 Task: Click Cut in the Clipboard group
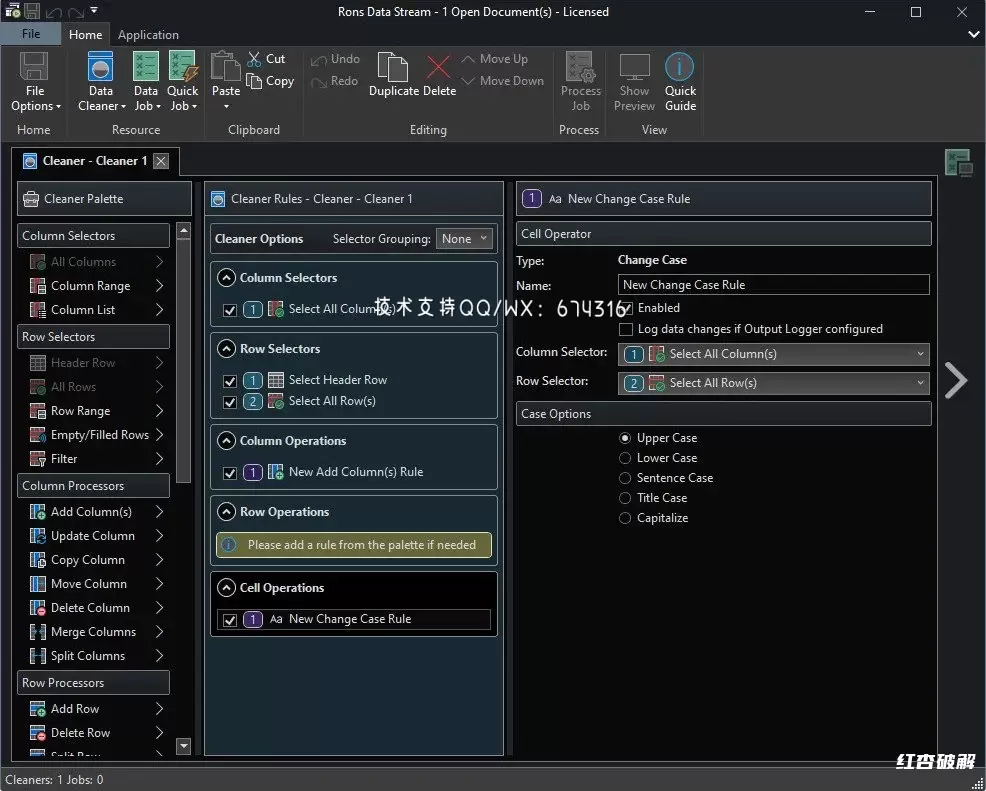tap(266, 59)
